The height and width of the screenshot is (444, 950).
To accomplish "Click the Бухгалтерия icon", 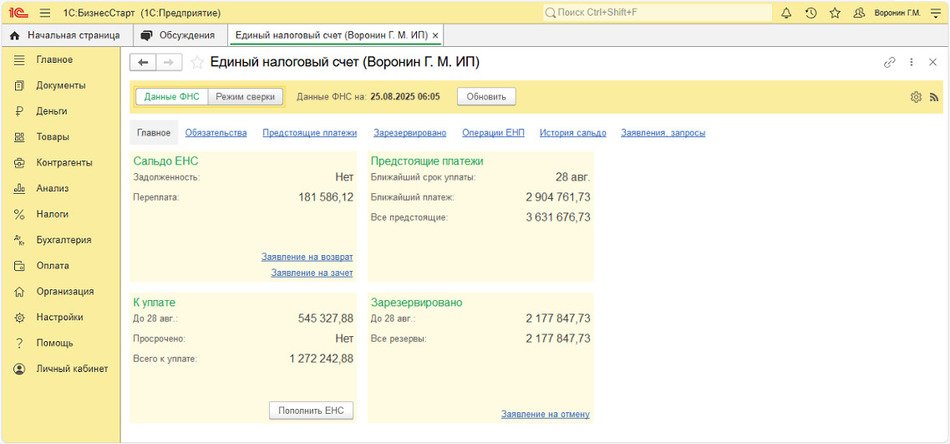I will tap(19, 240).
